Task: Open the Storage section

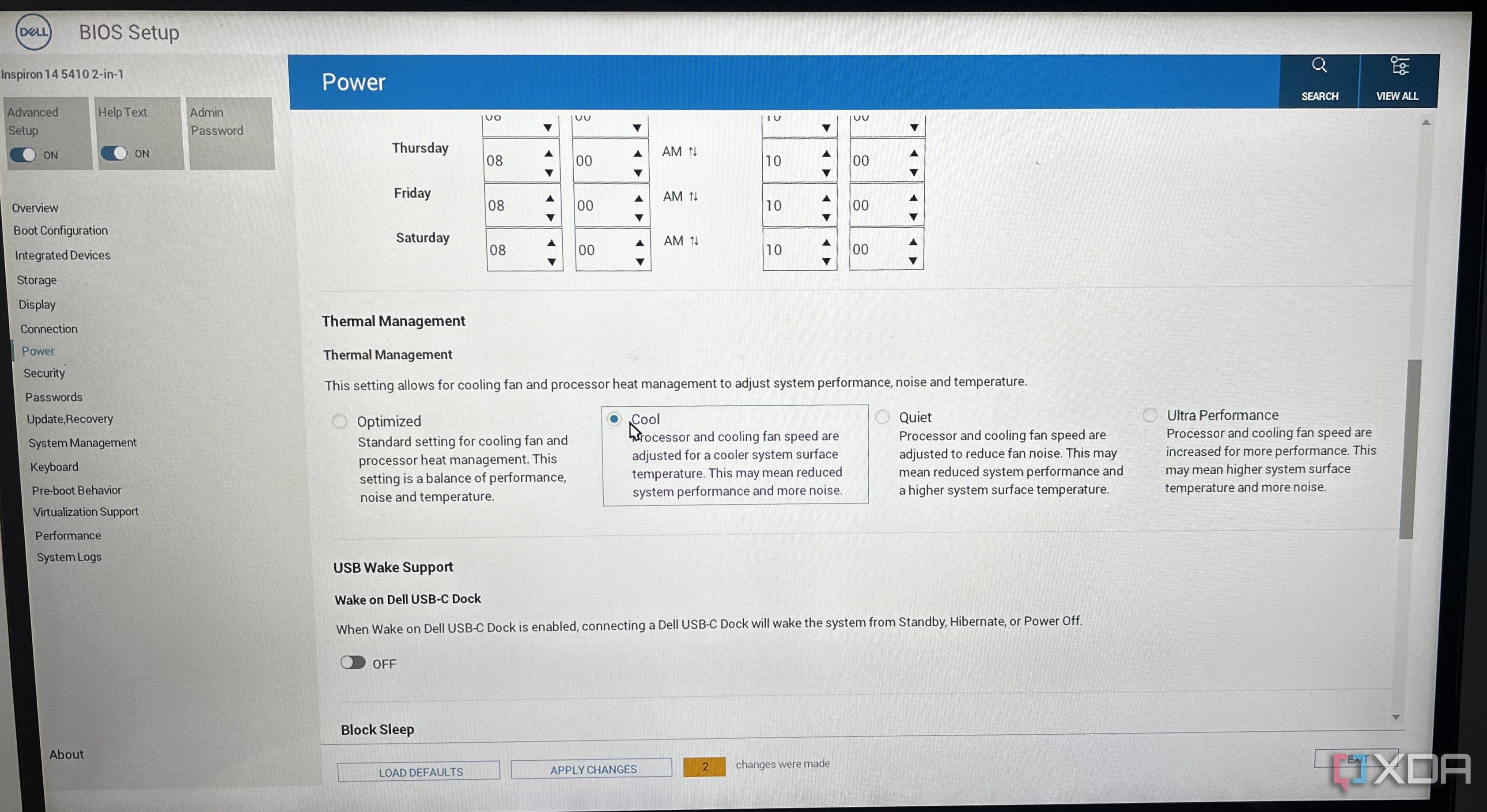Action: [x=37, y=280]
